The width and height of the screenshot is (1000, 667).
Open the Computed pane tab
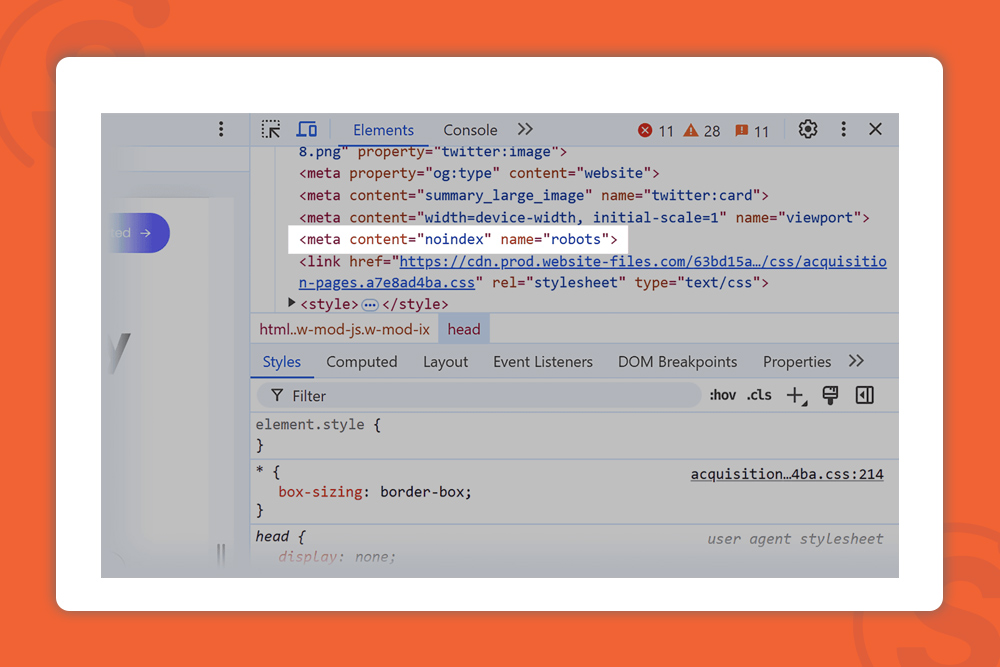362,362
